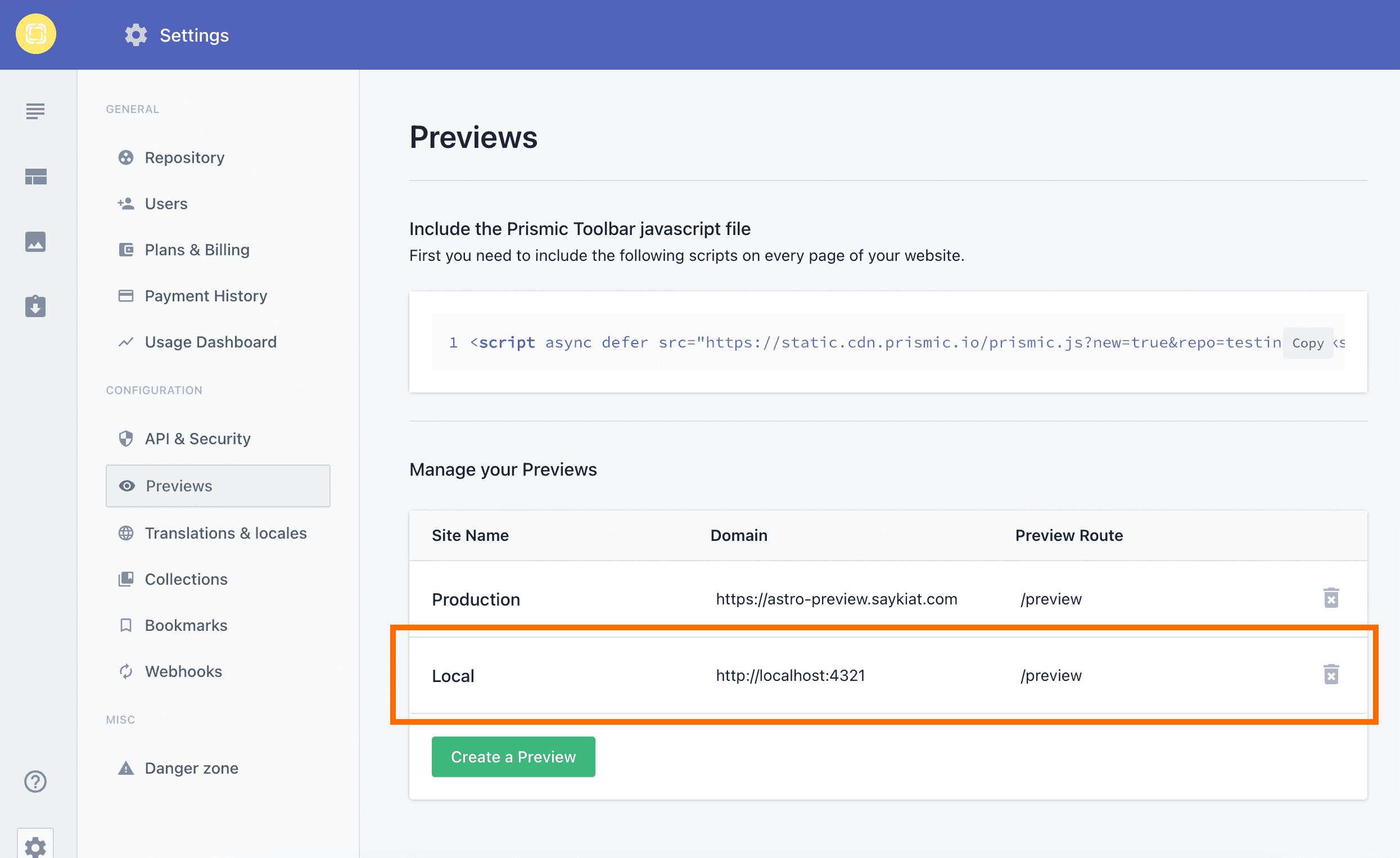Open Translations & locales settings
The image size is (1400, 858).
[x=225, y=533]
